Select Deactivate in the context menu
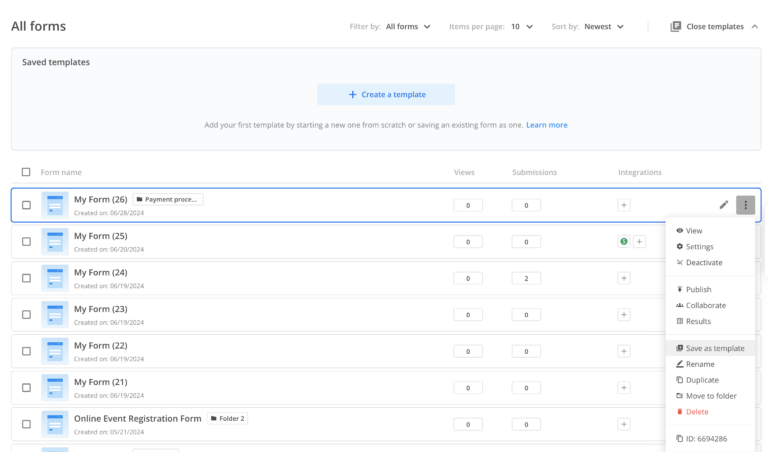The height and width of the screenshot is (452, 768). click(710, 262)
